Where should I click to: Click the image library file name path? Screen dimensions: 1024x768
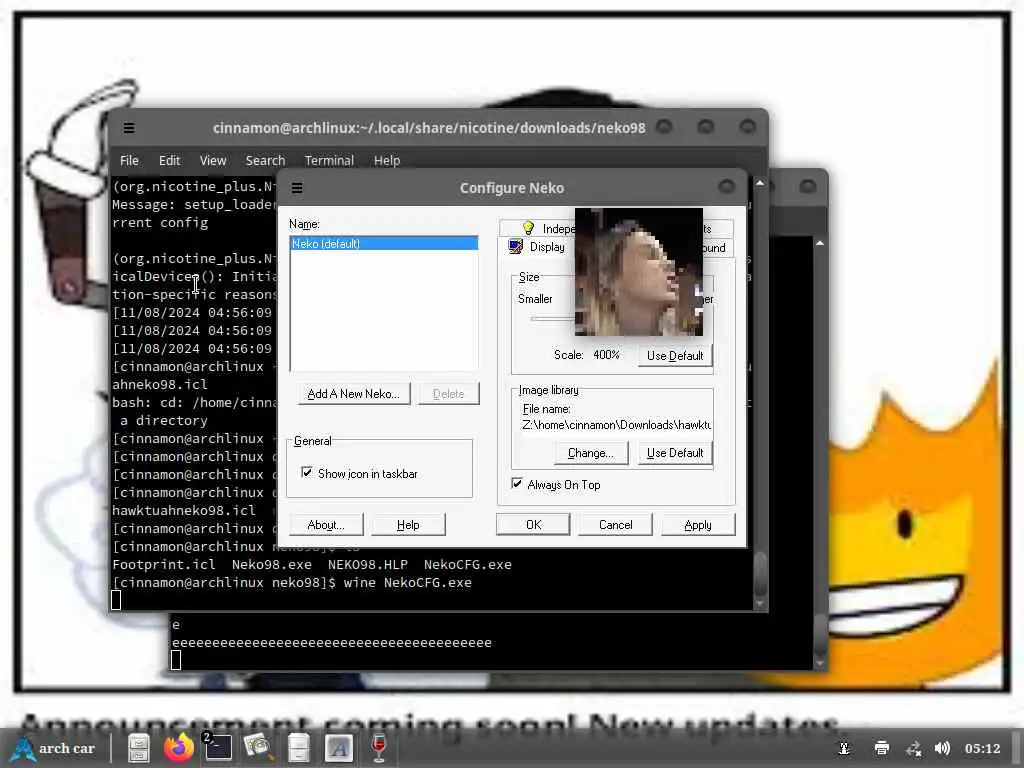(x=616, y=425)
